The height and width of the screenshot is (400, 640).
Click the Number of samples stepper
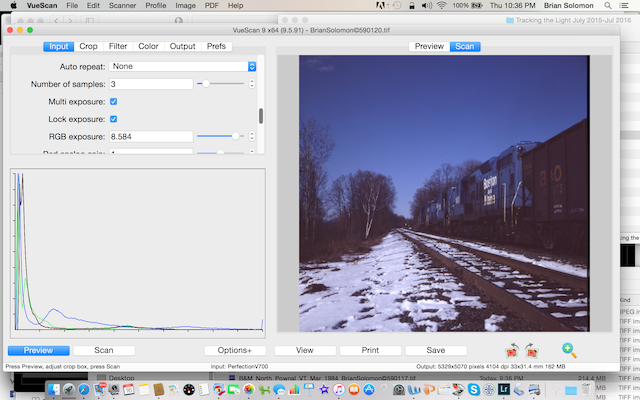pos(252,84)
